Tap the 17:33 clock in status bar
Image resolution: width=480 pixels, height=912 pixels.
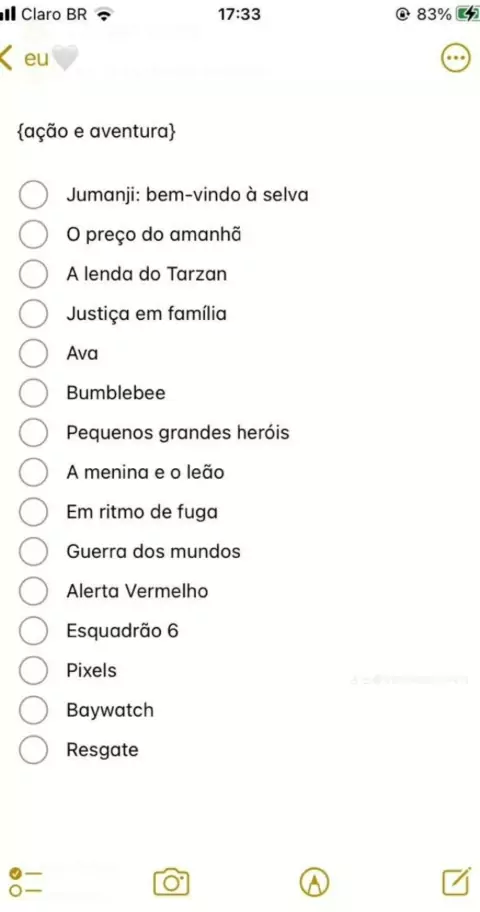pos(239,14)
